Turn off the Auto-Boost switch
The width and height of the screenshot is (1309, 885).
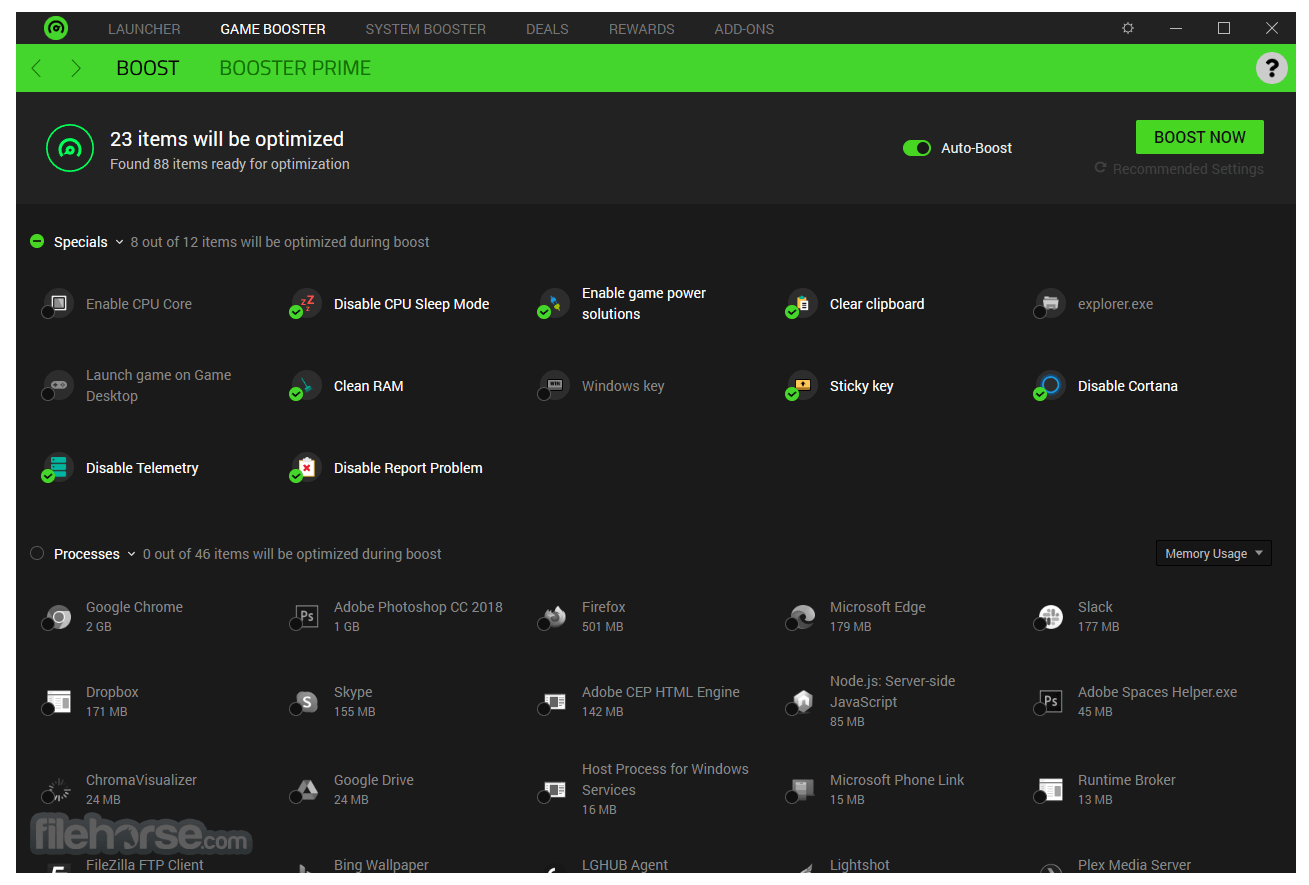(x=917, y=148)
